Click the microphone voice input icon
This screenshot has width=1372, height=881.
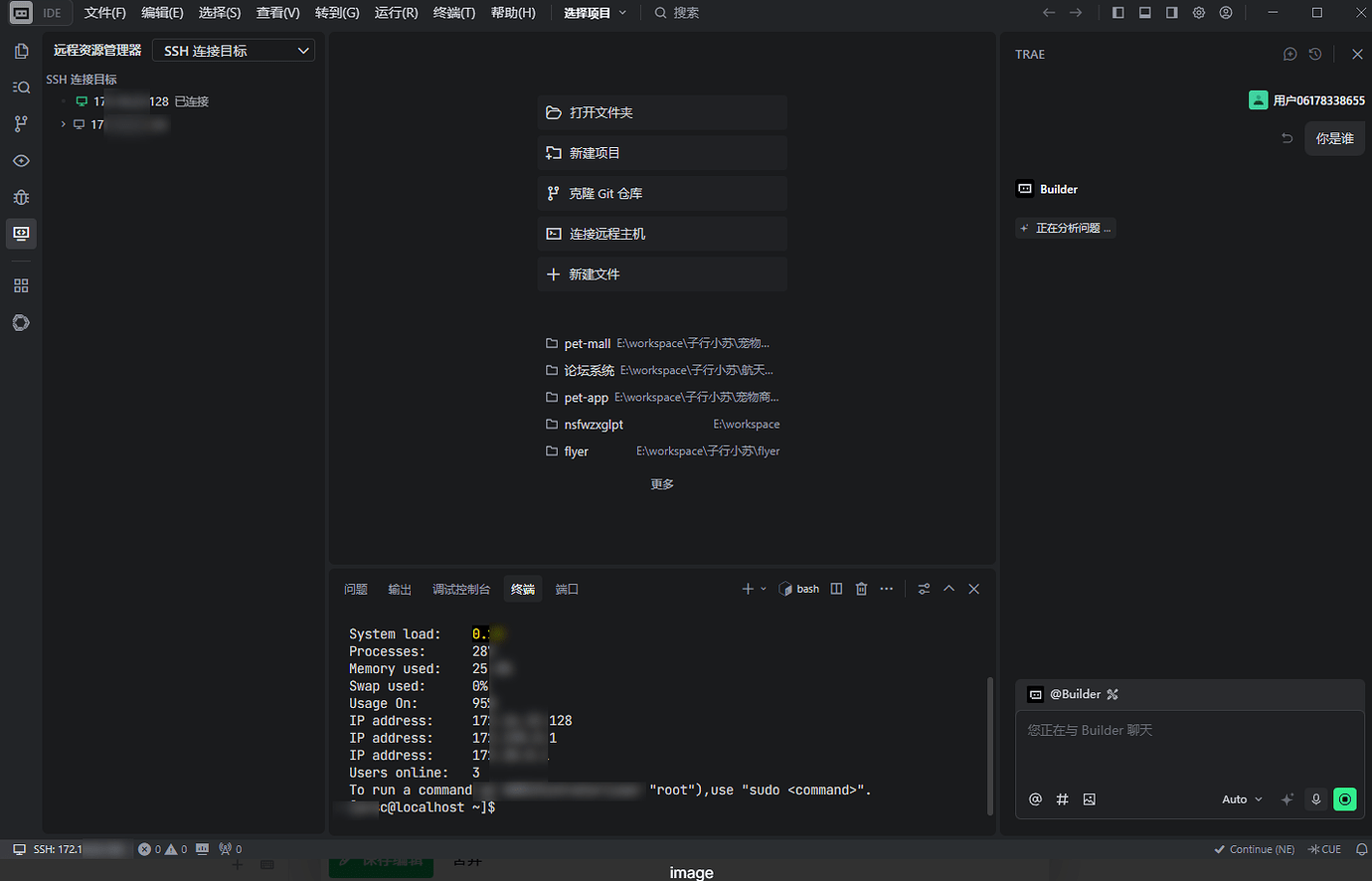[1315, 799]
